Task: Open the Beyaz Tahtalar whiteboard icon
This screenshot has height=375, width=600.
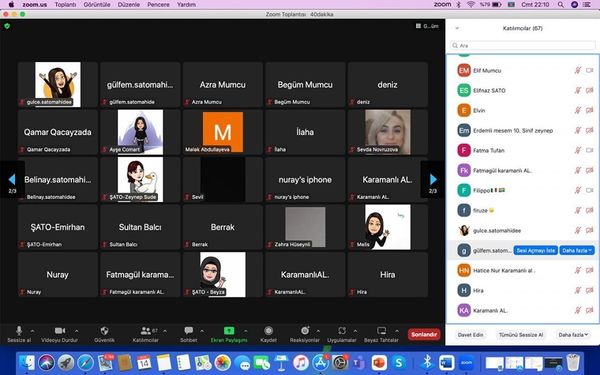Action: [x=381, y=331]
